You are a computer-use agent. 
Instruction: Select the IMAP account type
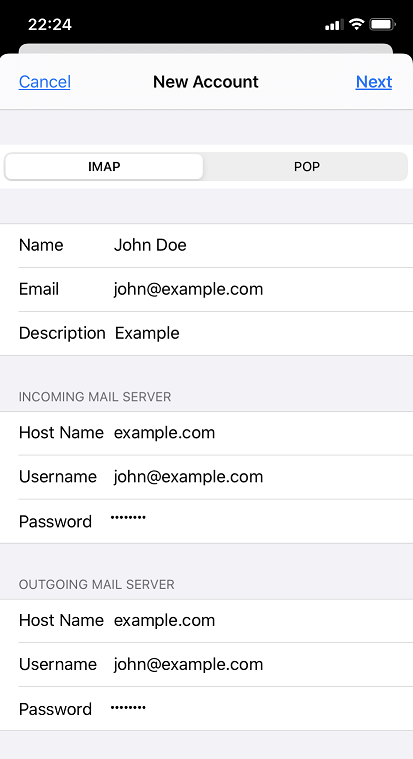point(104,167)
